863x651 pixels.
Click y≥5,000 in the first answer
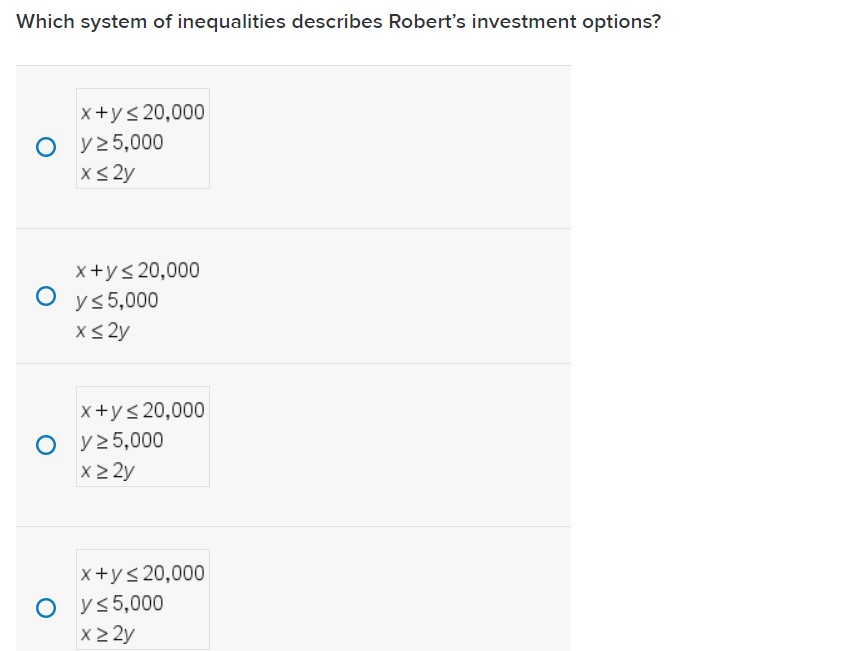pyautogui.click(x=121, y=142)
